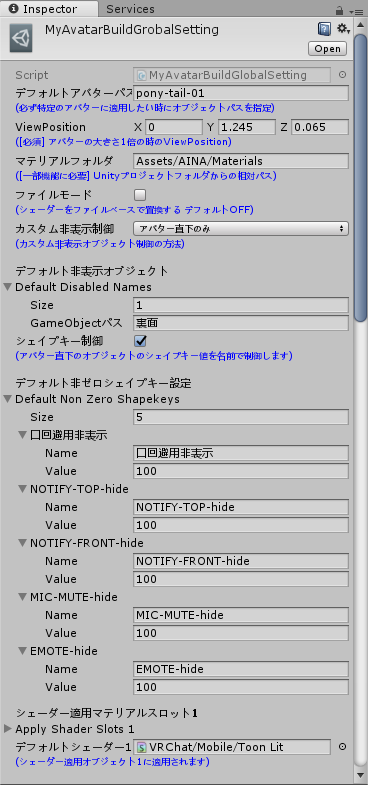This screenshot has width=368, height=785.
Task: Collapse the Default Disabled Names list
Action: (8, 287)
